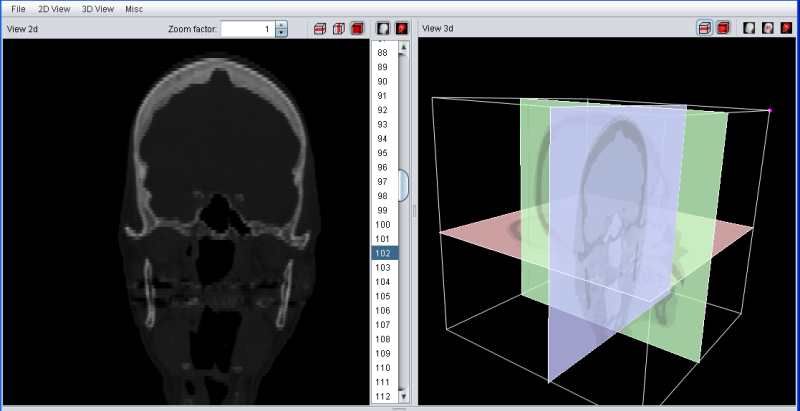
Task: Toggle the solid red cube button in View 3d
Action: (x=722, y=28)
